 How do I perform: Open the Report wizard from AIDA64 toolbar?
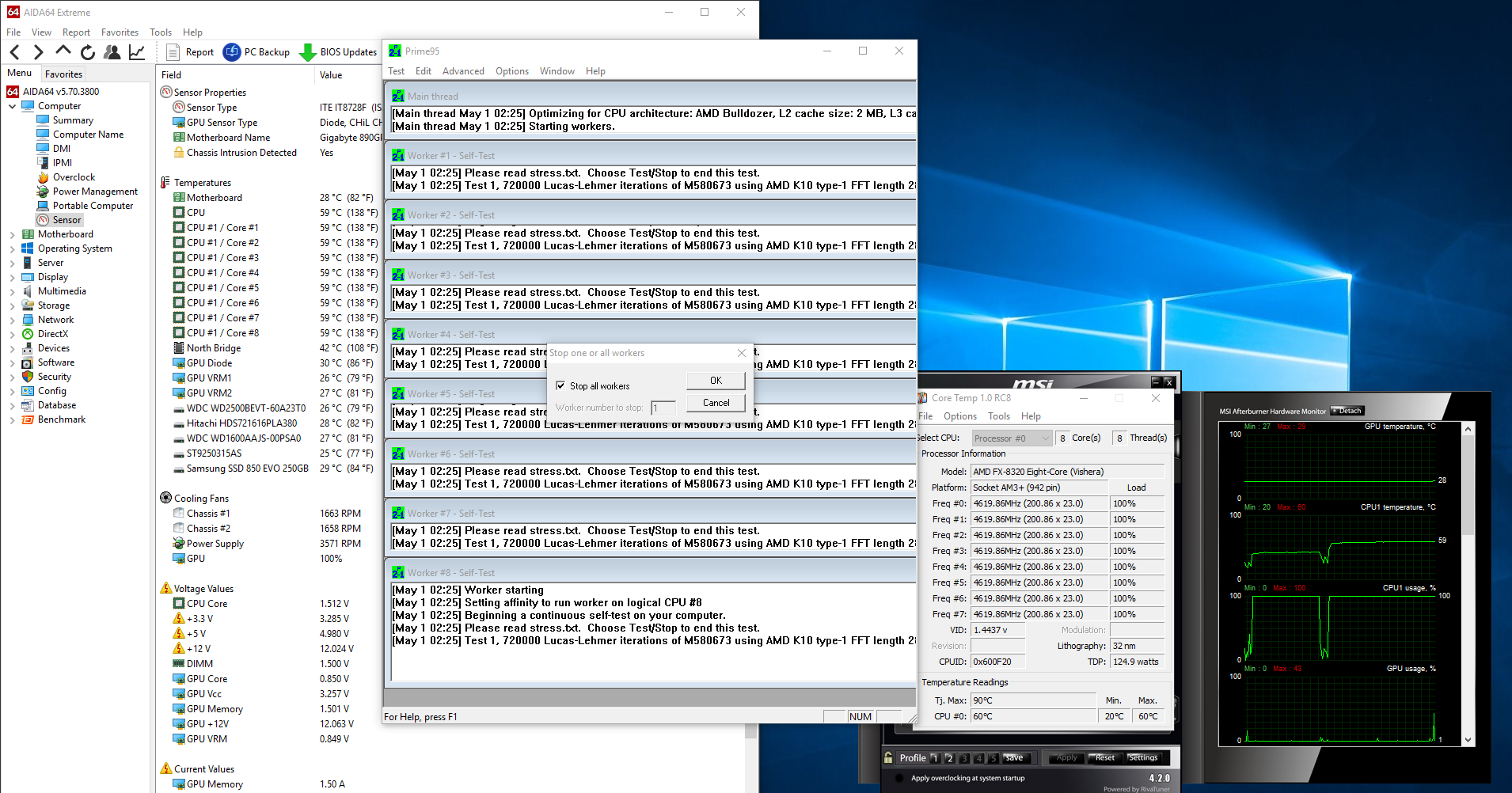pos(191,52)
